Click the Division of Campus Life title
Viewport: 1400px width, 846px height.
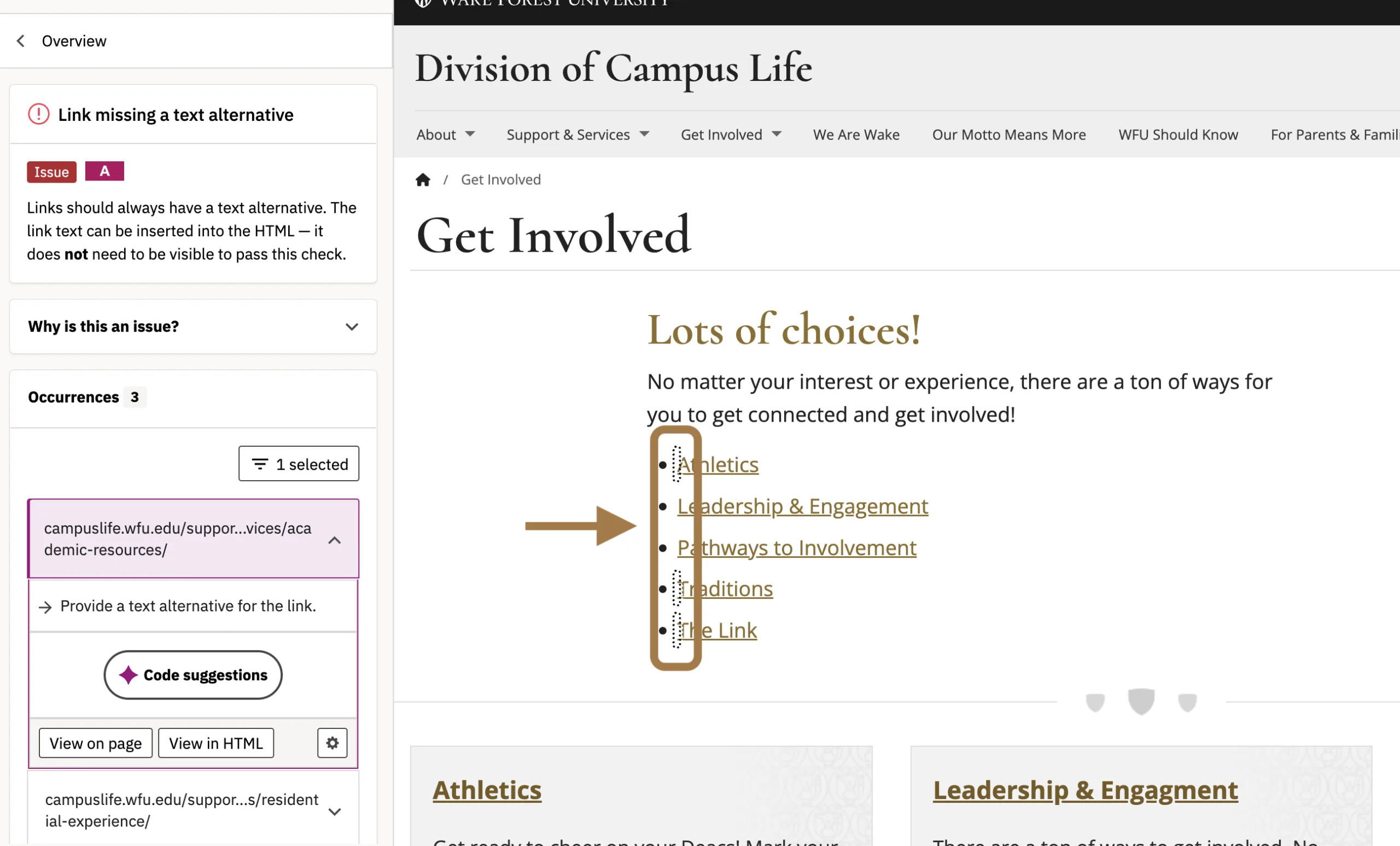(614, 69)
